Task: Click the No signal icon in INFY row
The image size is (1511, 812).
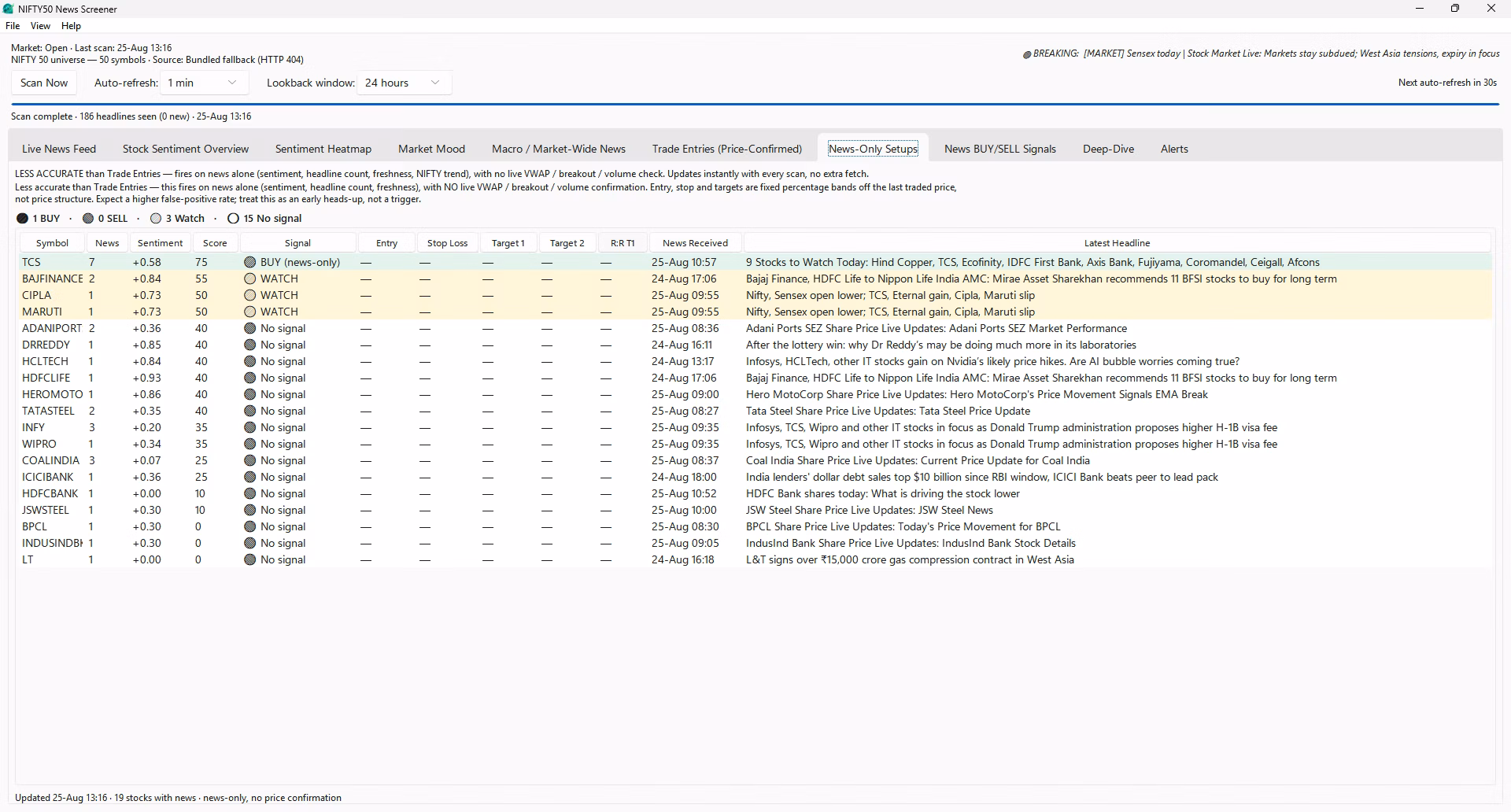Action: click(x=250, y=427)
